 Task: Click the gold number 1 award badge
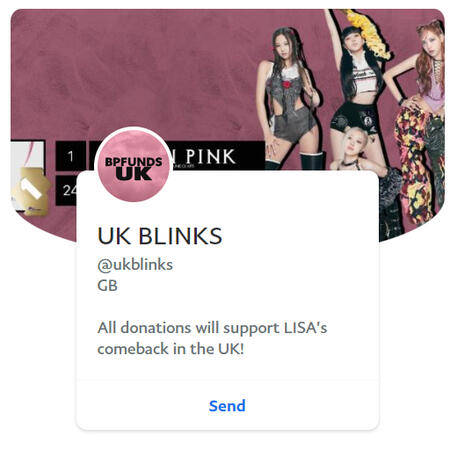[x=31, y=191]
